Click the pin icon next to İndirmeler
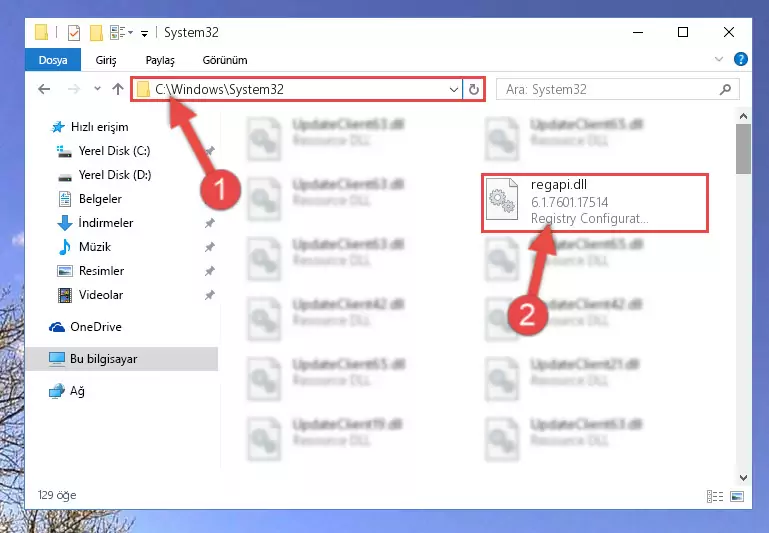 209,223
